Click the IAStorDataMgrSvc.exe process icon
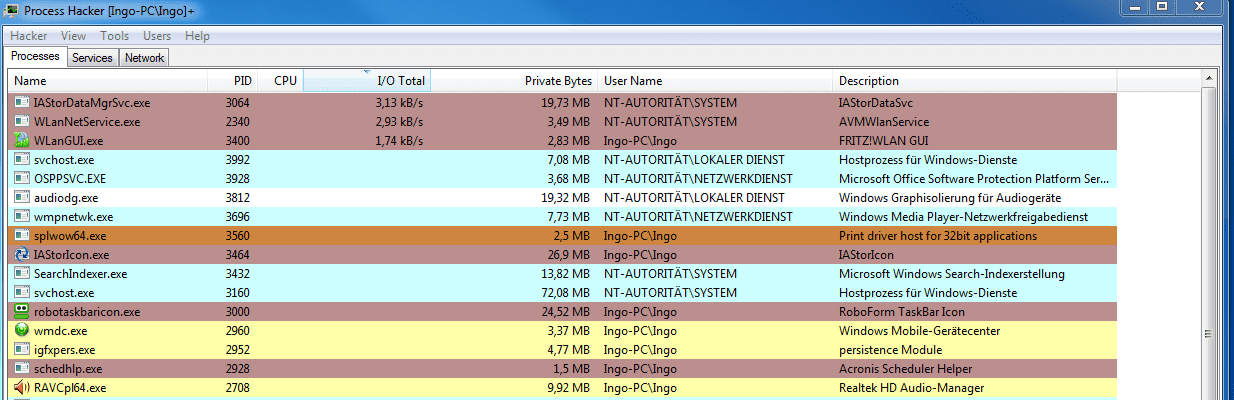Screen dimensions: 1234x400 [x=23, y=102]
